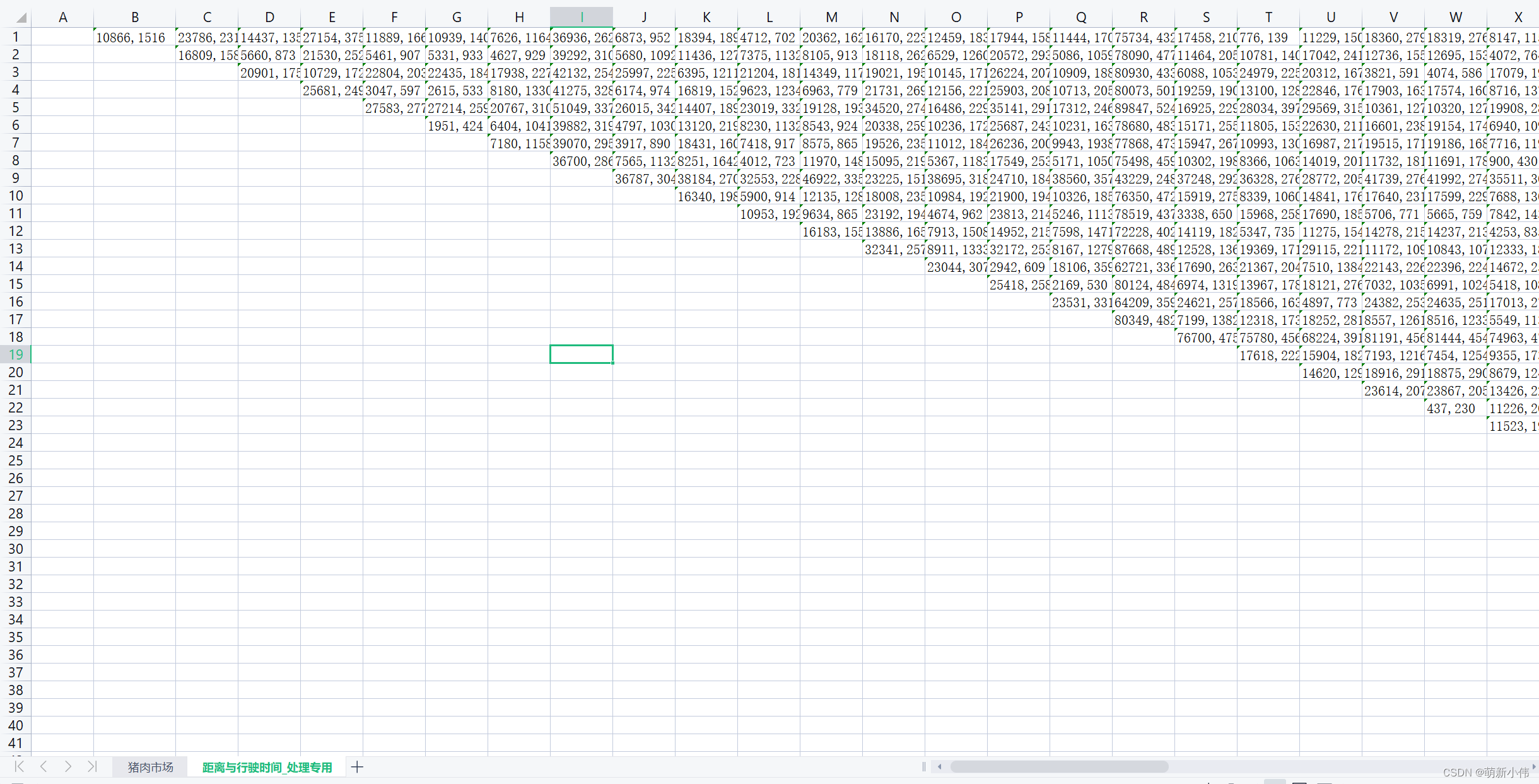The height and width of the screenshot is (784, 1539).
Task: Go to next sheet tab arrow
Action: point(68,766)
